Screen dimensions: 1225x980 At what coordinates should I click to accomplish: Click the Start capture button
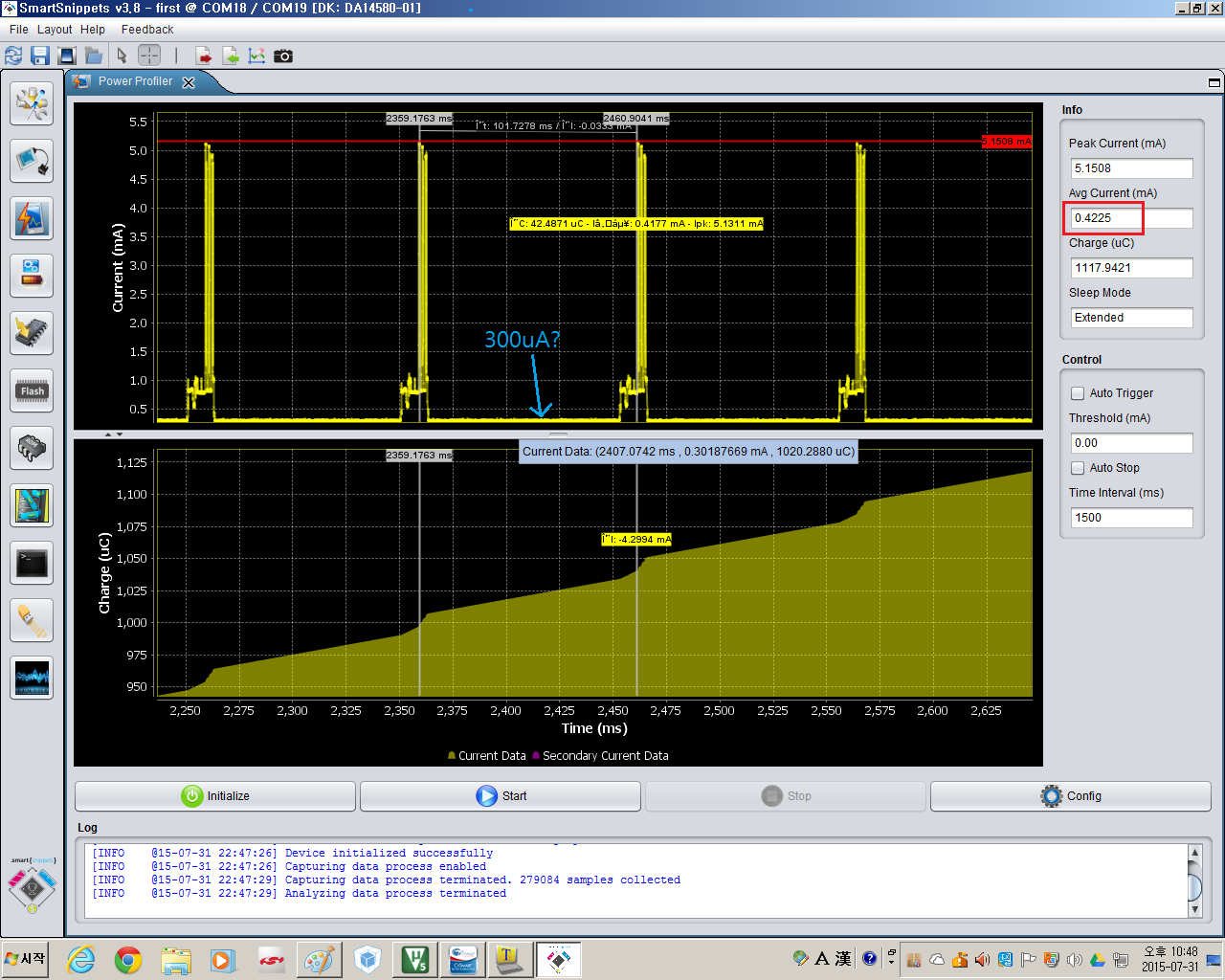(501, 796)
